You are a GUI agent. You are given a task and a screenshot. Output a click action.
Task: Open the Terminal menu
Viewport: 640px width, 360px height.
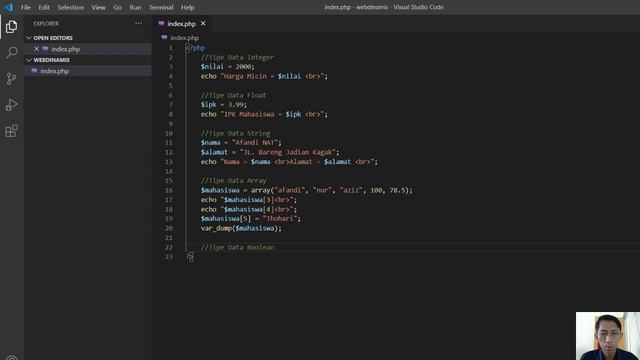(161, 7)
